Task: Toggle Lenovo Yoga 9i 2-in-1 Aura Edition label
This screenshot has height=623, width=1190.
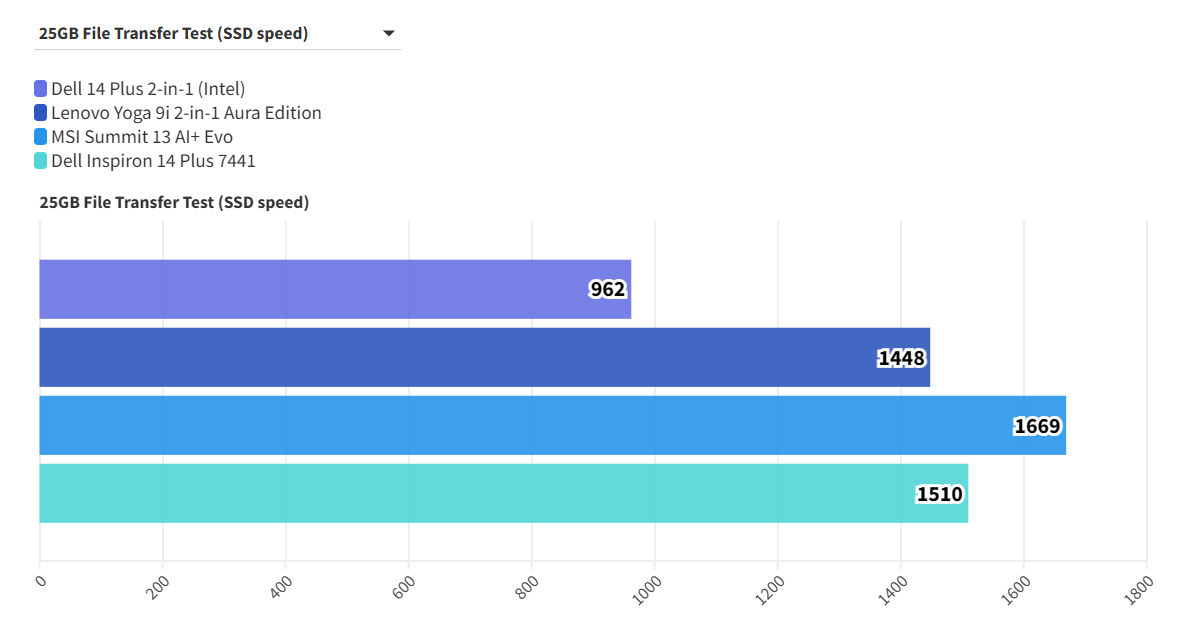Action: click(x=186, y=113)
